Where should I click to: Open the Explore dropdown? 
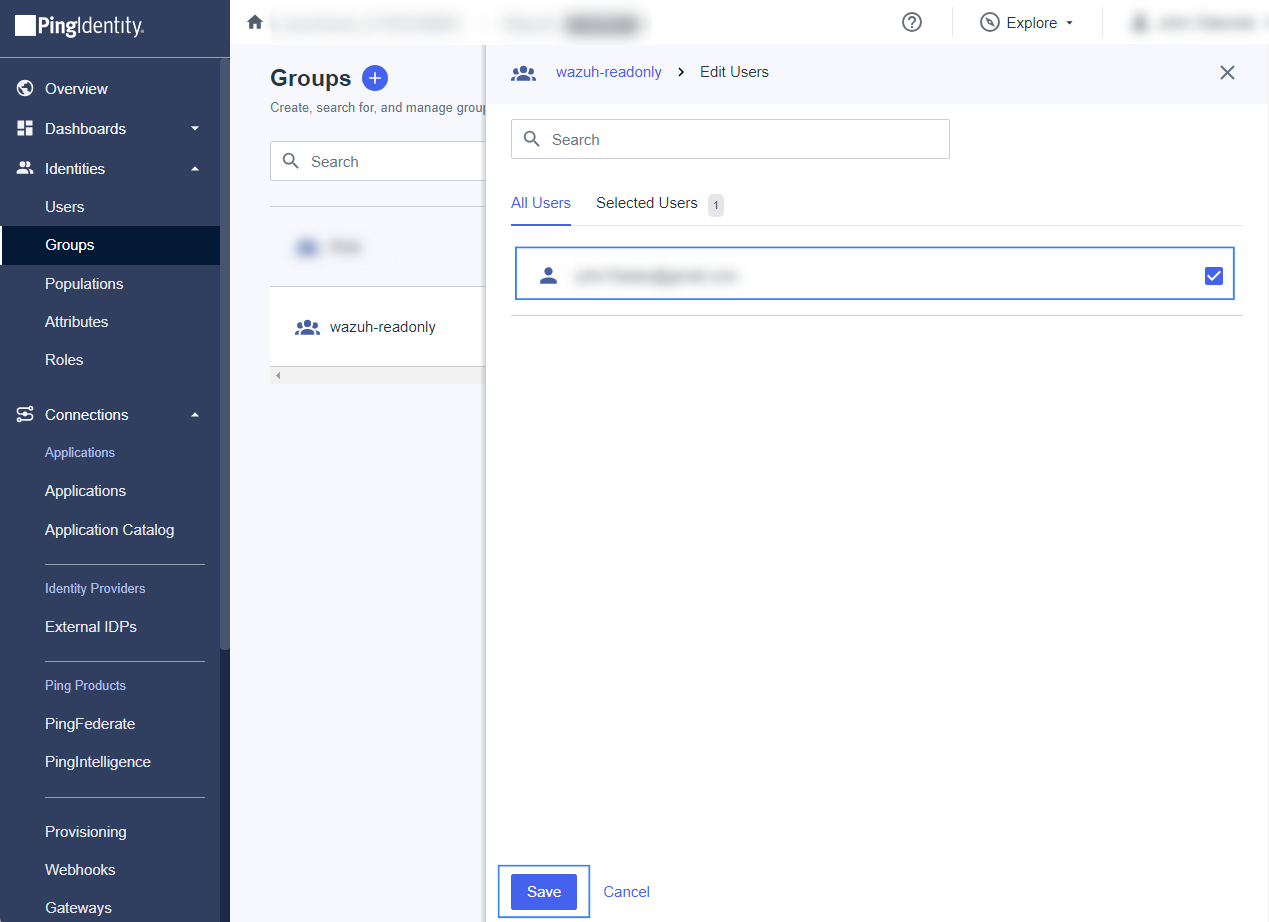point(1027,23)
